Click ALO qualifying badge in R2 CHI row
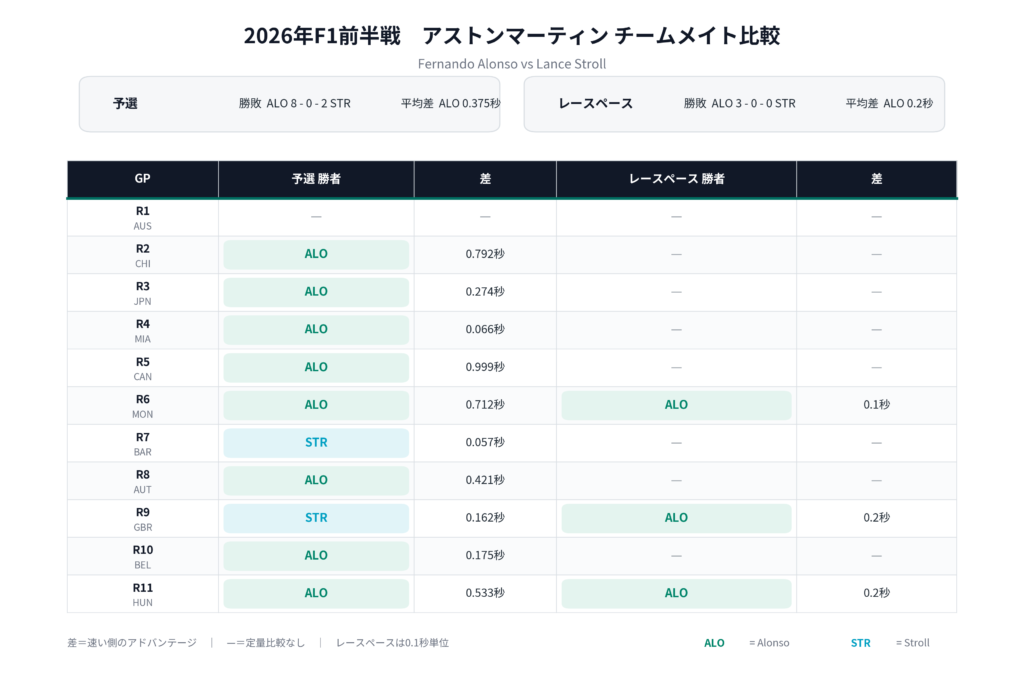Image resolution: width=1024 pixels, height=698 pixels. pos(316,254)
